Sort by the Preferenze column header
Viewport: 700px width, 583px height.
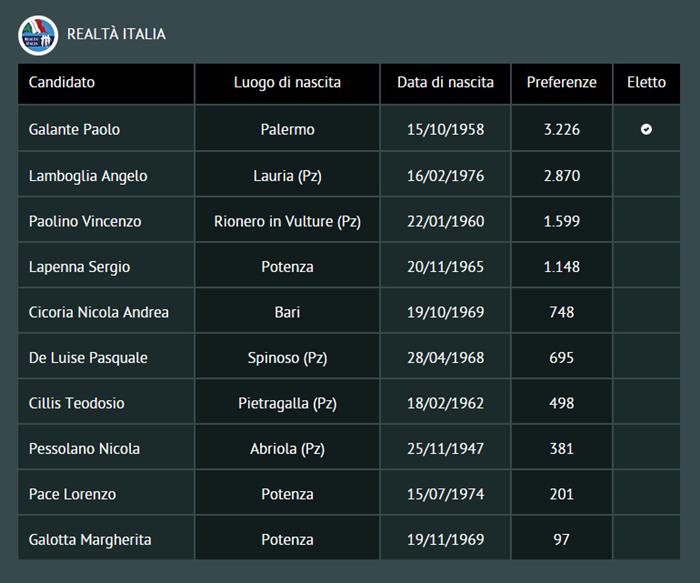coord(561,83)
